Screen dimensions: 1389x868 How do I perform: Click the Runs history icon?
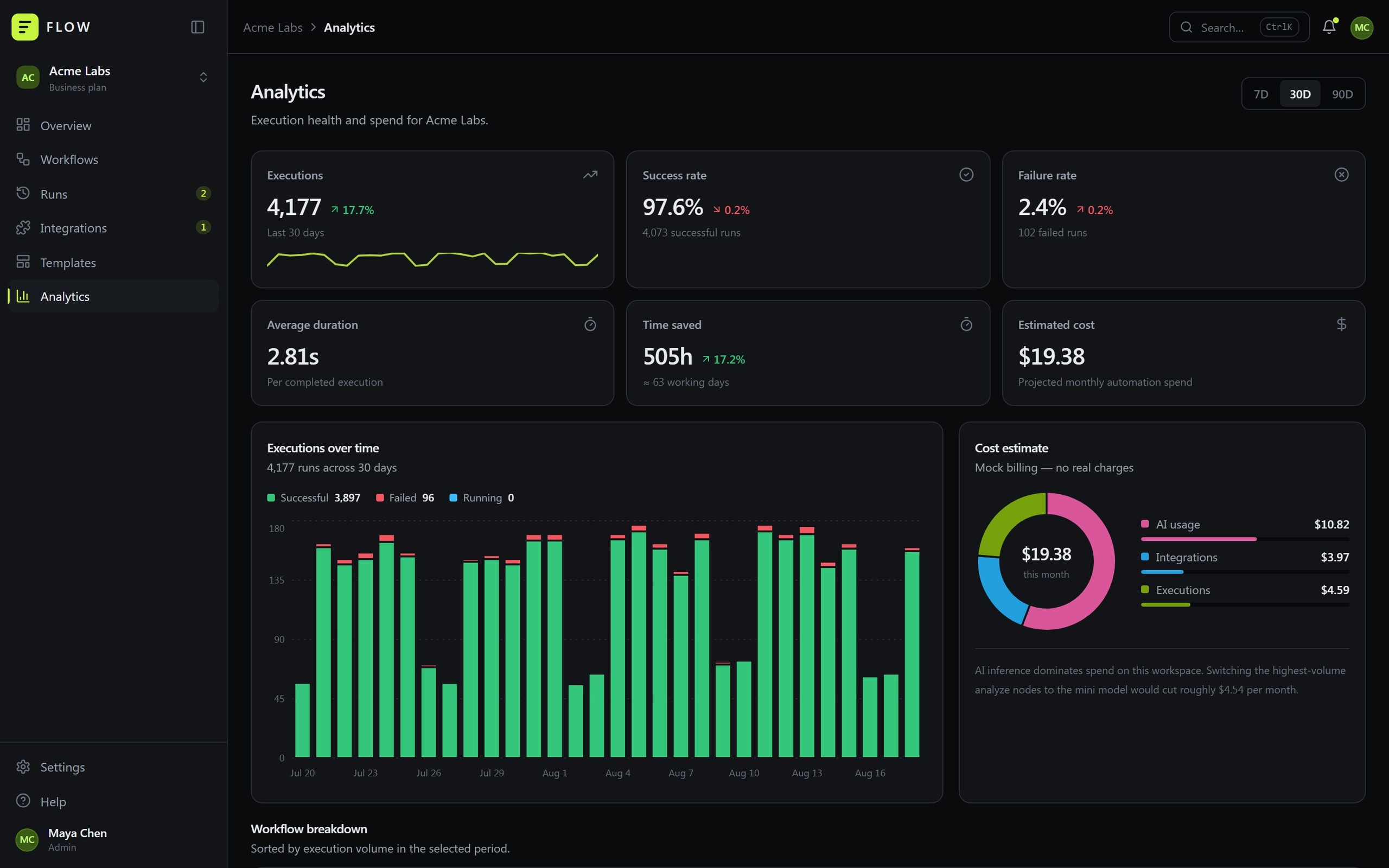pyautogui.click(x=23, y=194)
